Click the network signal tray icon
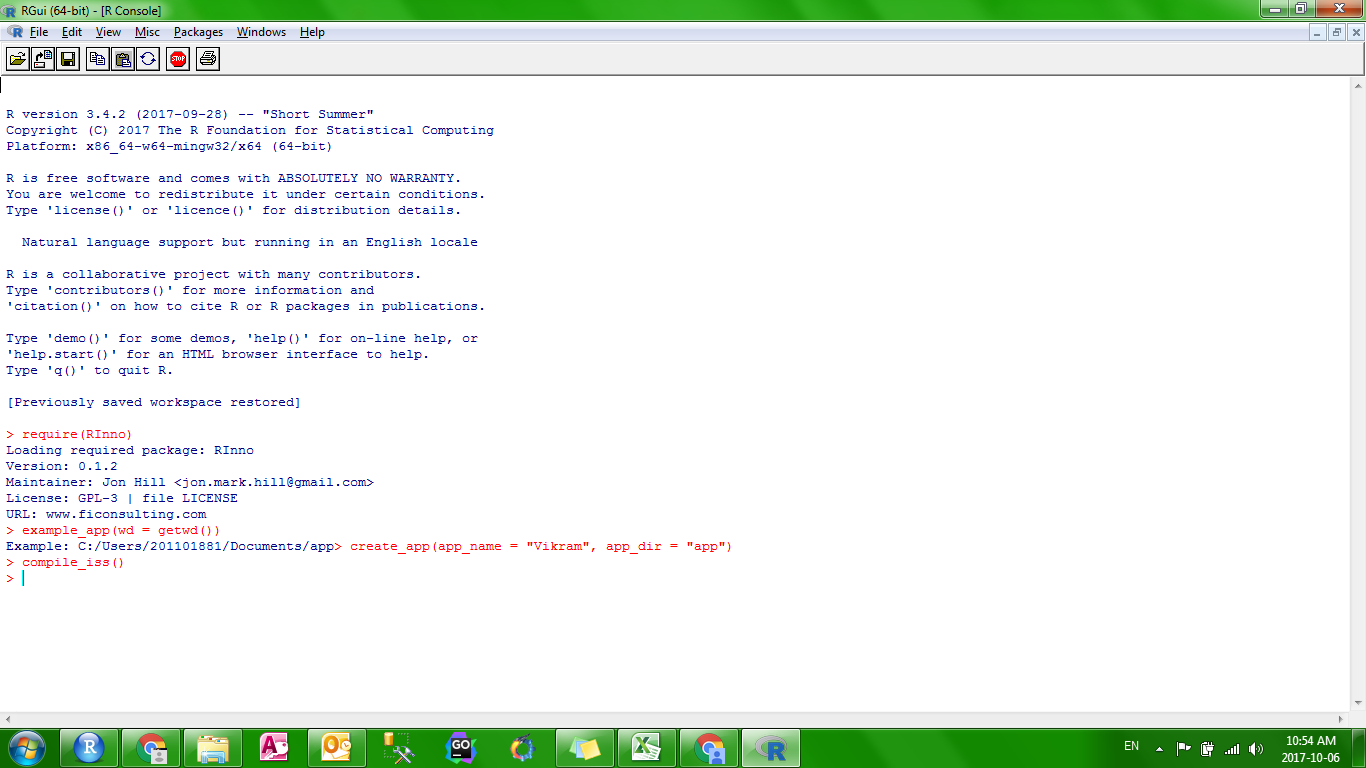Screen dimensions: 1366x768 (x=1232, y=748)
